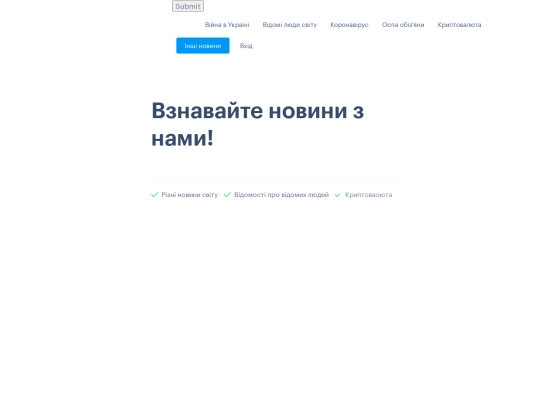
Task: Click the Submit button
Action: pyautogui.click(x=188, y=6)
